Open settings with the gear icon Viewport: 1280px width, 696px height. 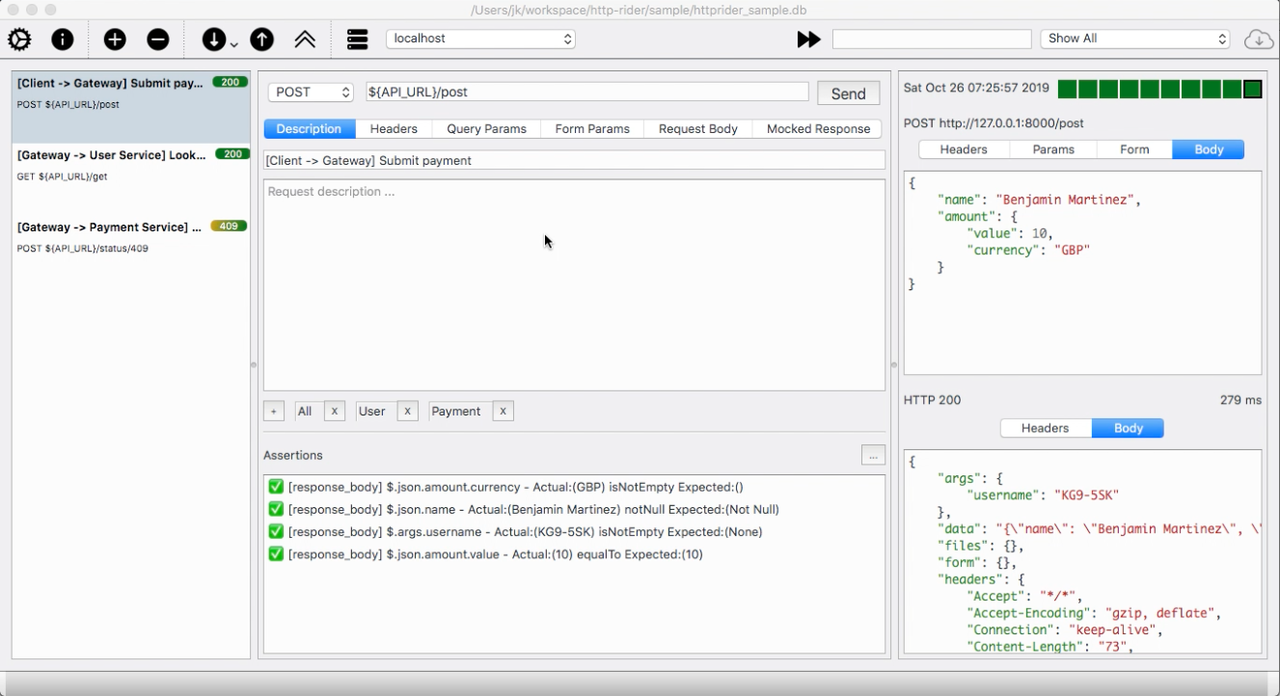(x=19, y=39)
